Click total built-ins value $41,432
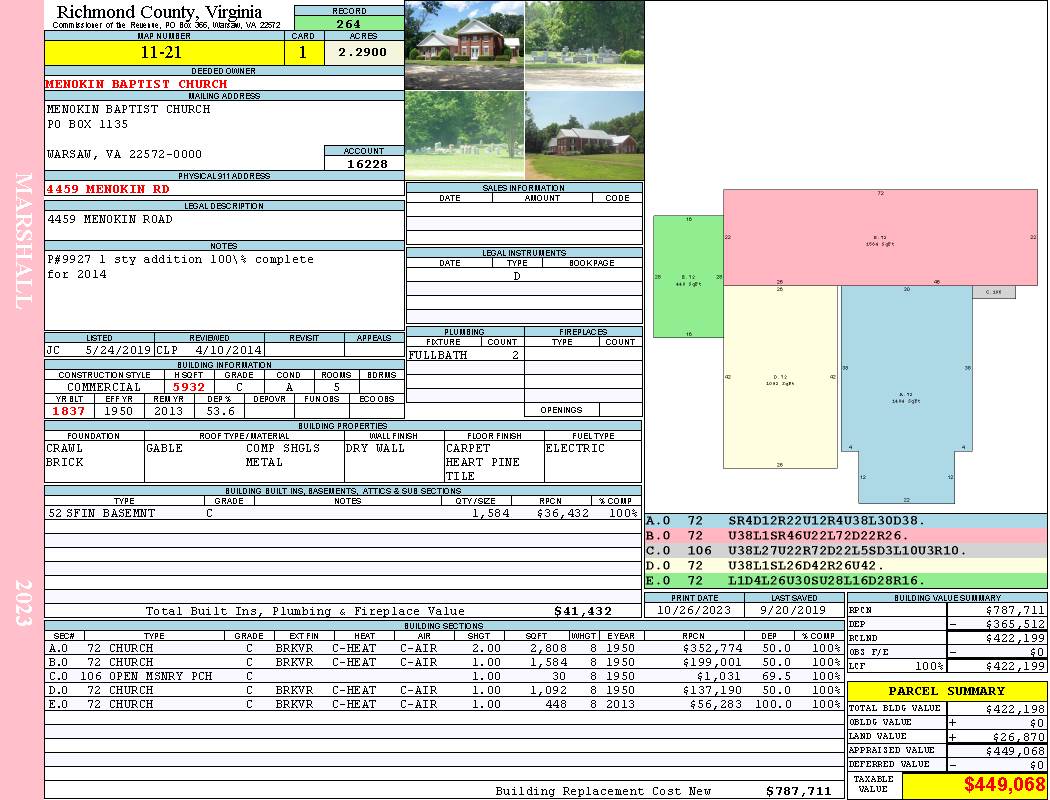The width and height of the screenshot is (1050, 800). point(583,611)
